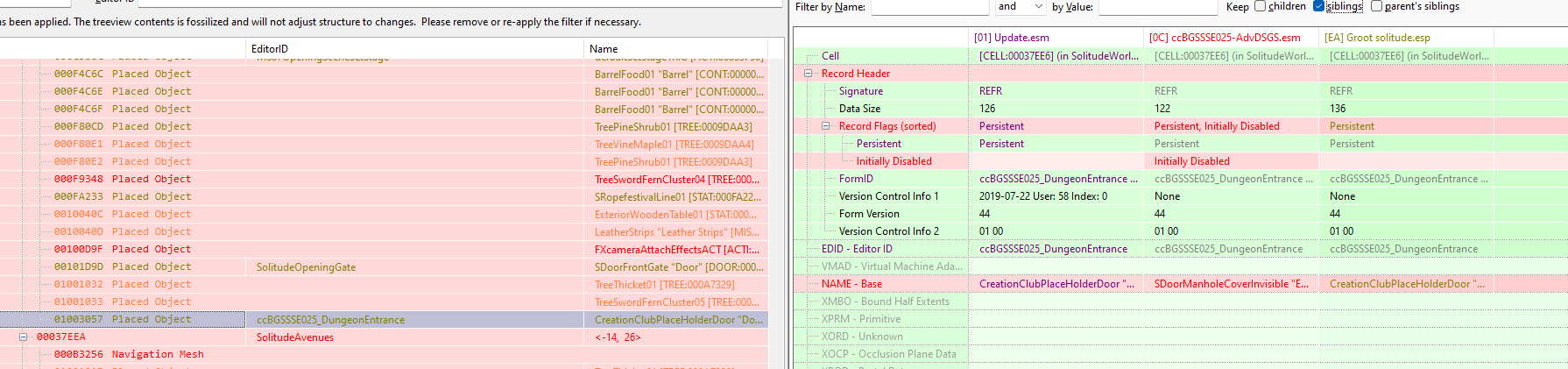Select the NAME - Base row label

pos(851,284)
